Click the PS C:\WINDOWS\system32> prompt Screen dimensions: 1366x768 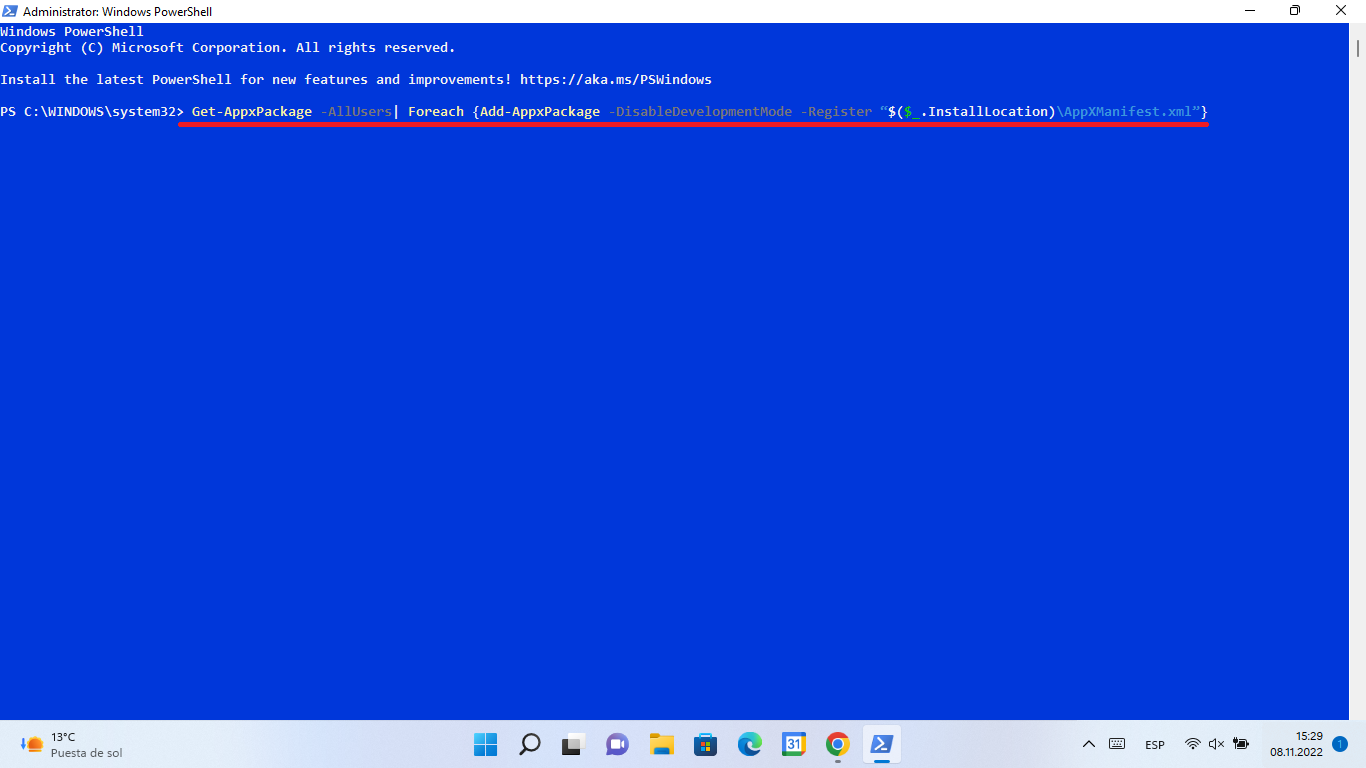(92, 111)
